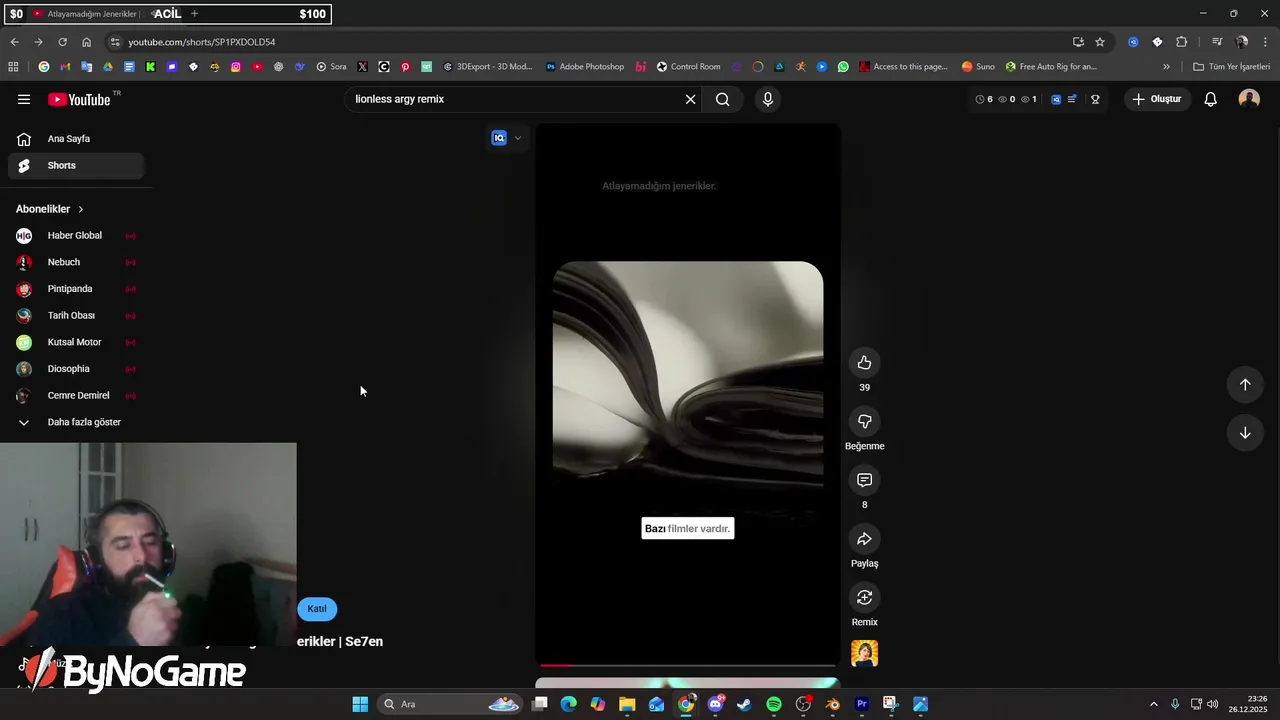Go back in browser history
Screen dimensions: 1280x720
point(14,42)
